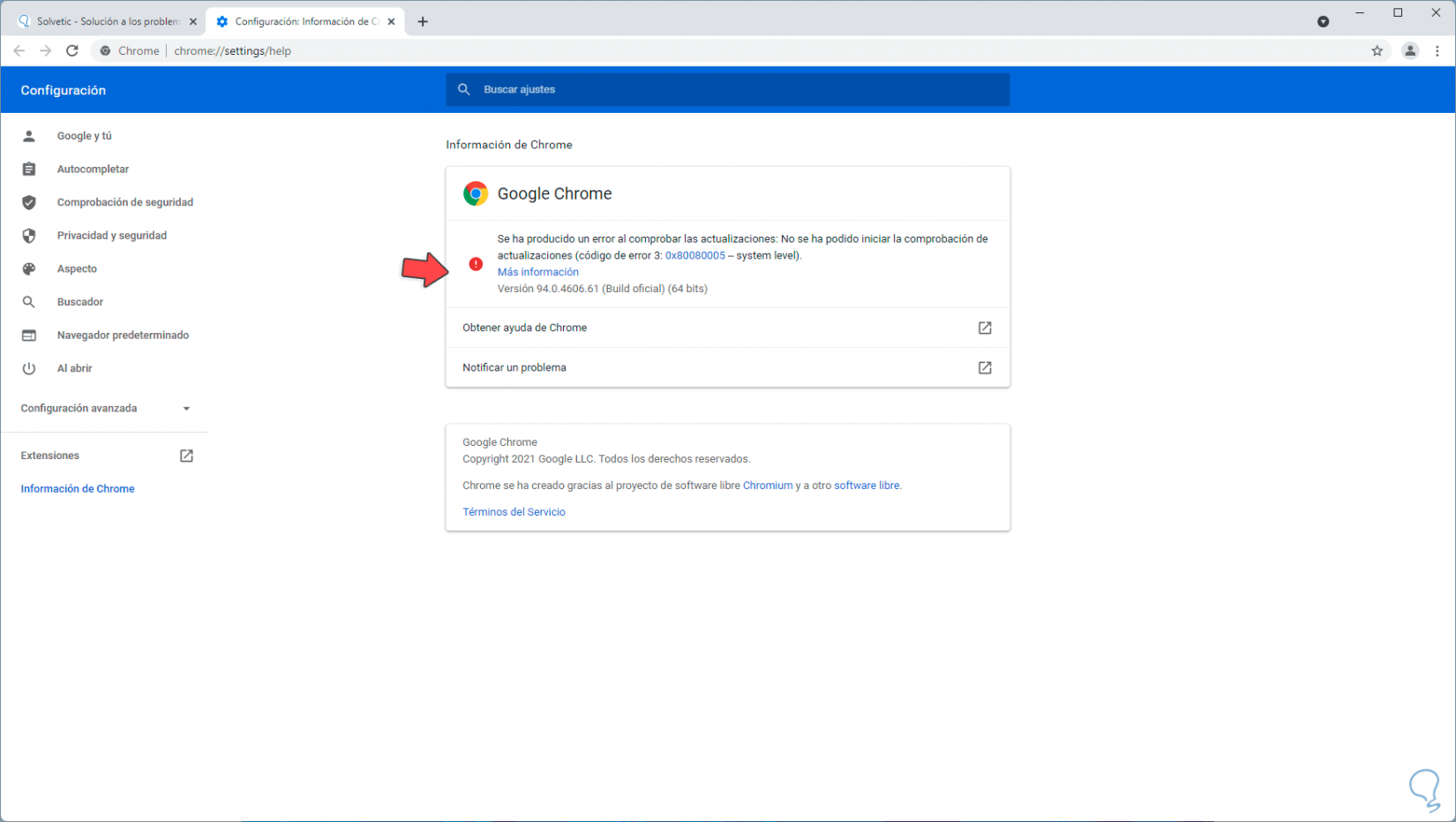The width and height of the screenshot is (1456, 822).
Task: Click the Notificar un problema external icon
Action: [985, 367]
